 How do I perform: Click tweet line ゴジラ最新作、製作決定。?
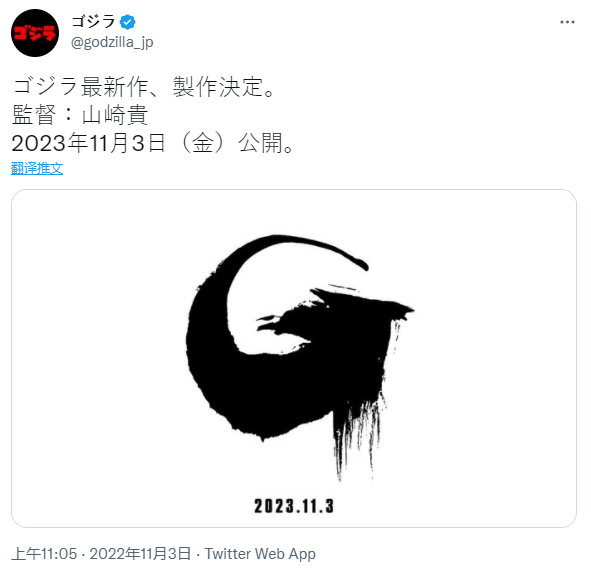pos(144,87)
